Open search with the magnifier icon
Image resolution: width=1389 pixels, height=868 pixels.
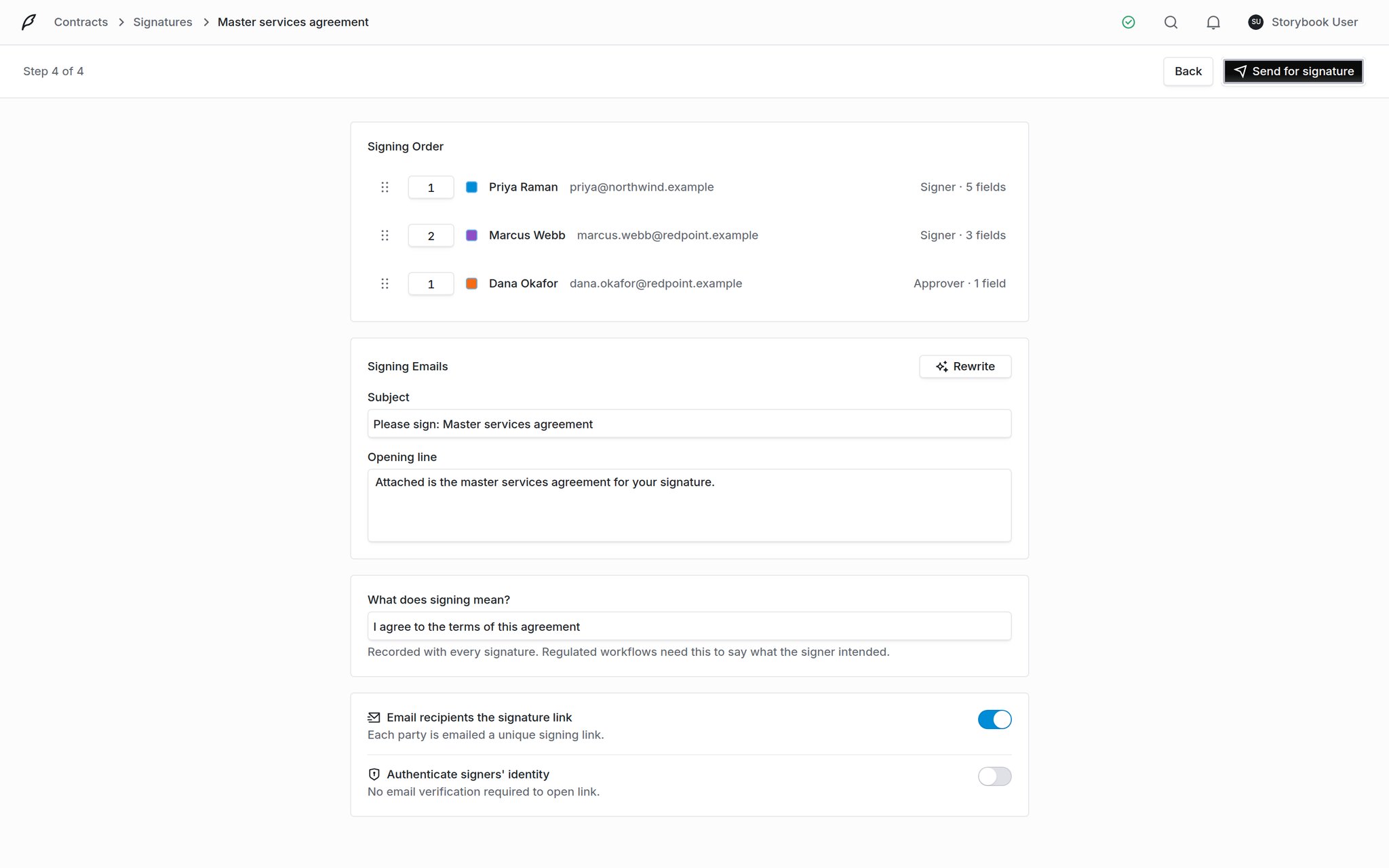pos(1171,22)
